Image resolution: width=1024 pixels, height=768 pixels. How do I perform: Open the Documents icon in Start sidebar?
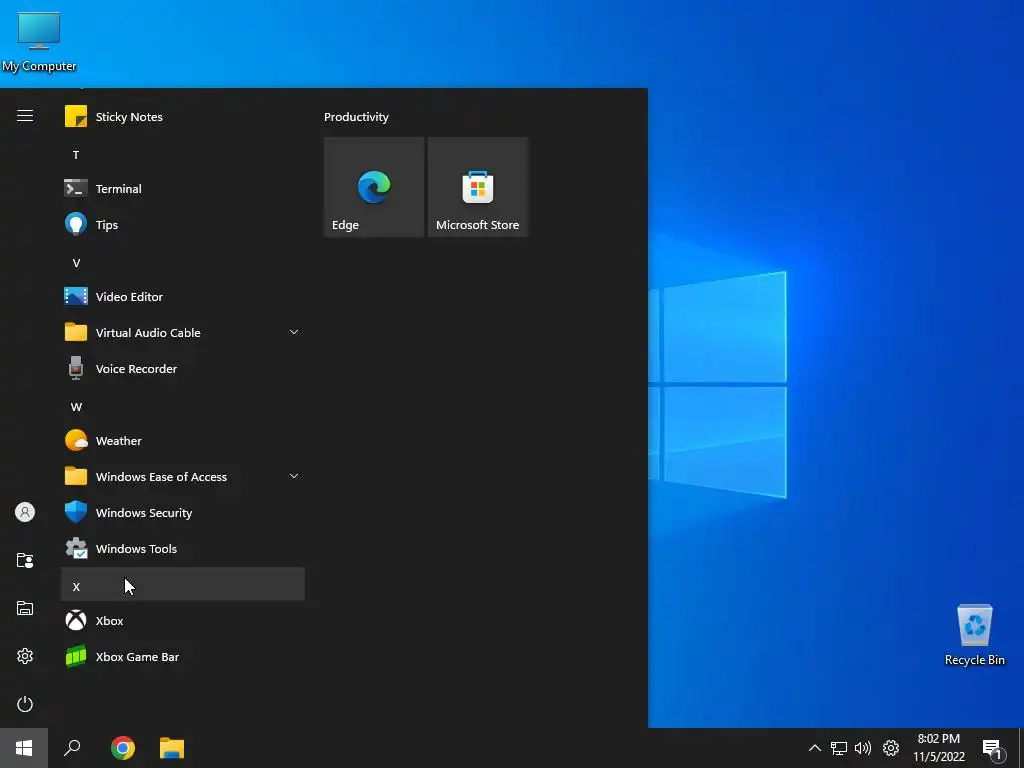pos(25,560)
